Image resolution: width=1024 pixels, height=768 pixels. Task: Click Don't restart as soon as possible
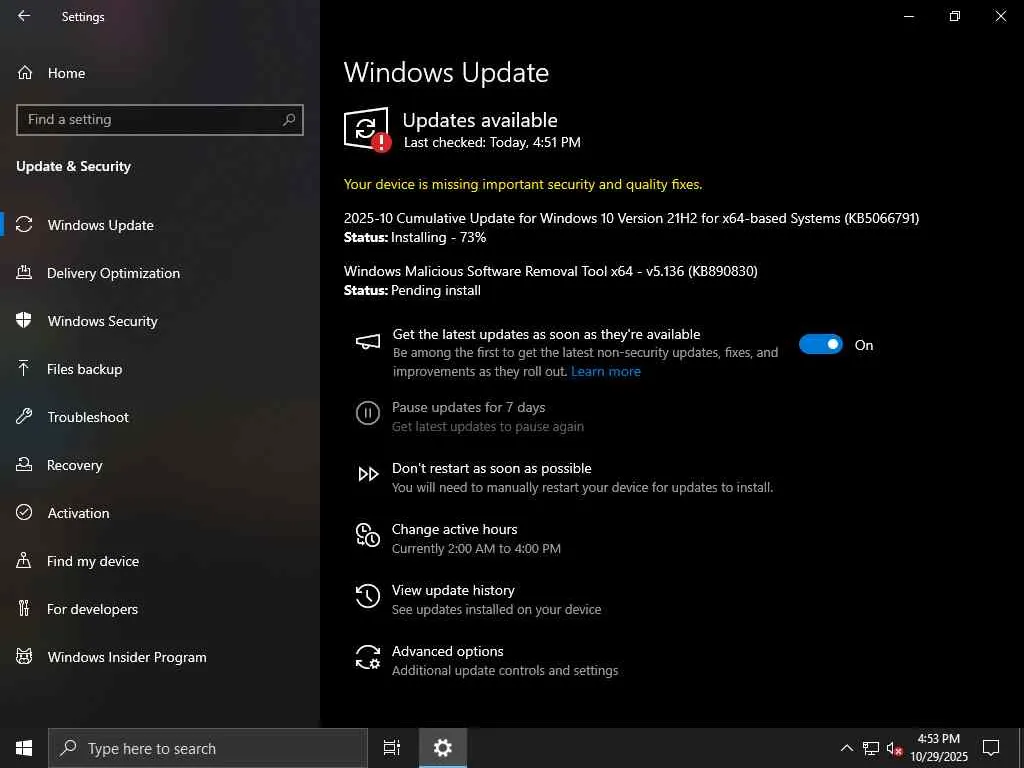coord(491,468)
